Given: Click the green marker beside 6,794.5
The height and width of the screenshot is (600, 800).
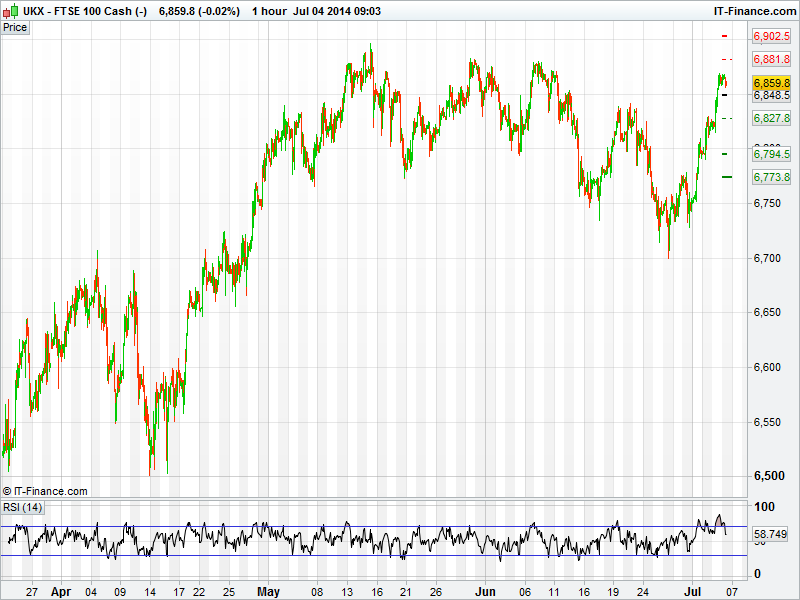Looking at the screenshot, I should 725,154.
